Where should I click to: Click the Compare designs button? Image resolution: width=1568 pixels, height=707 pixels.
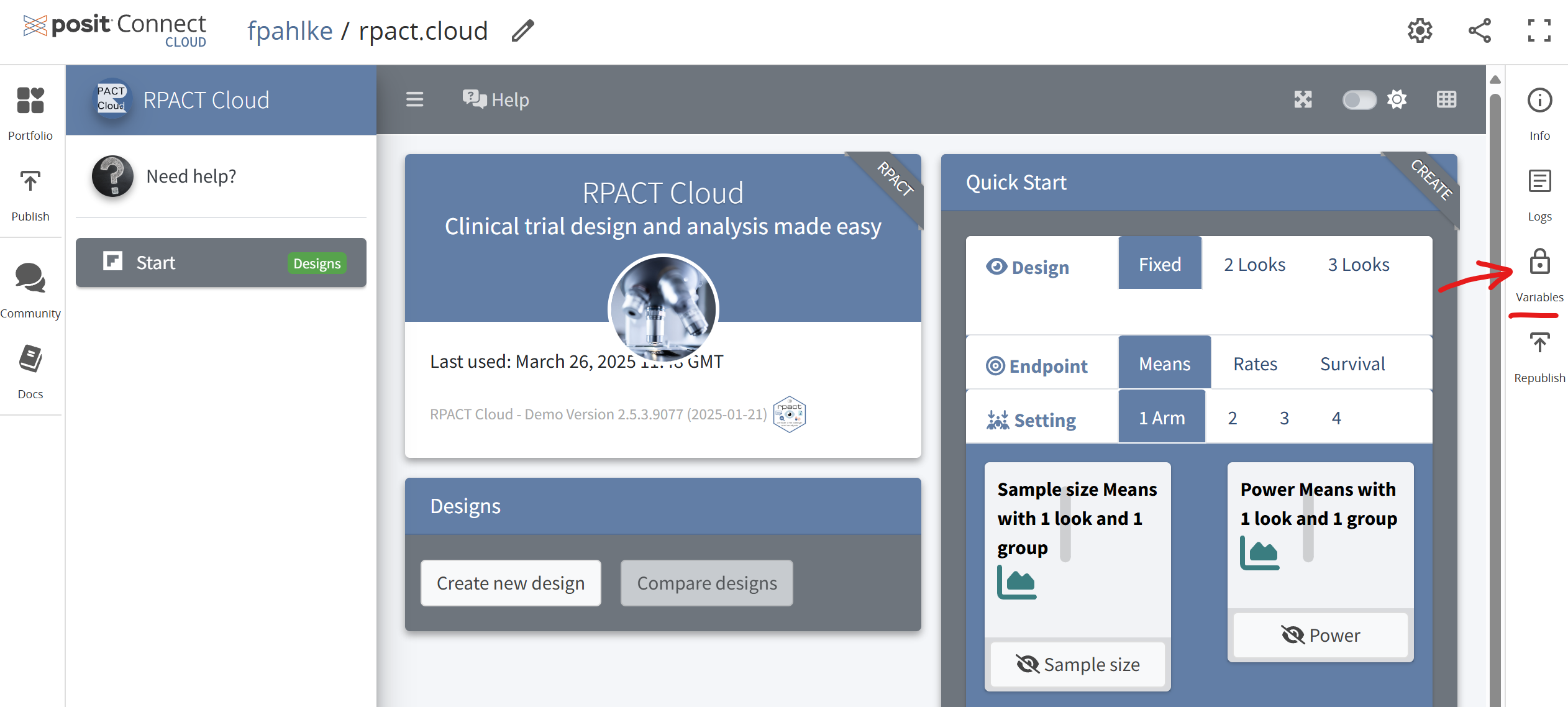(x=706, y=583)
